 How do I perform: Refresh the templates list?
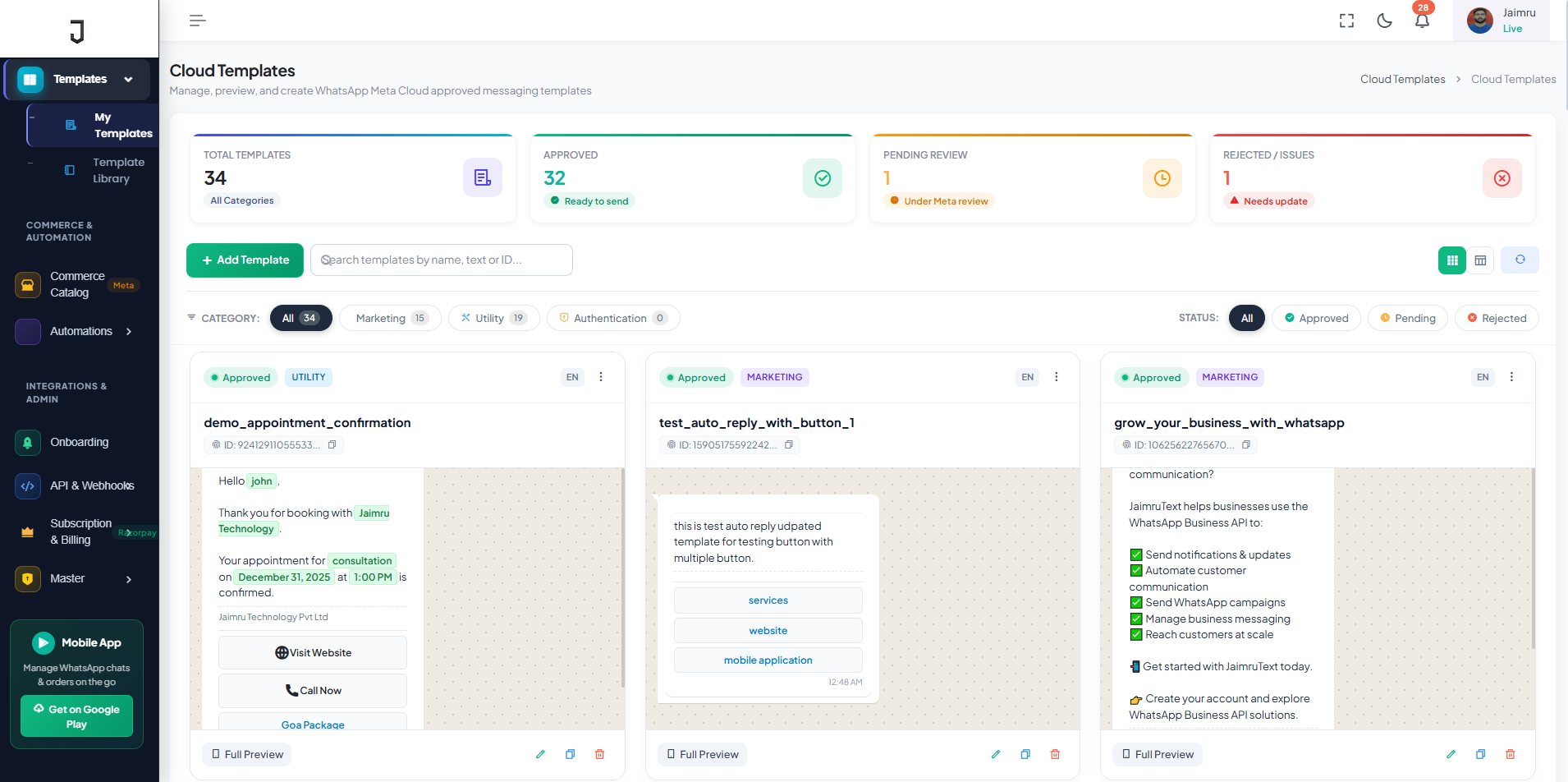click(x=1520, y=260)
